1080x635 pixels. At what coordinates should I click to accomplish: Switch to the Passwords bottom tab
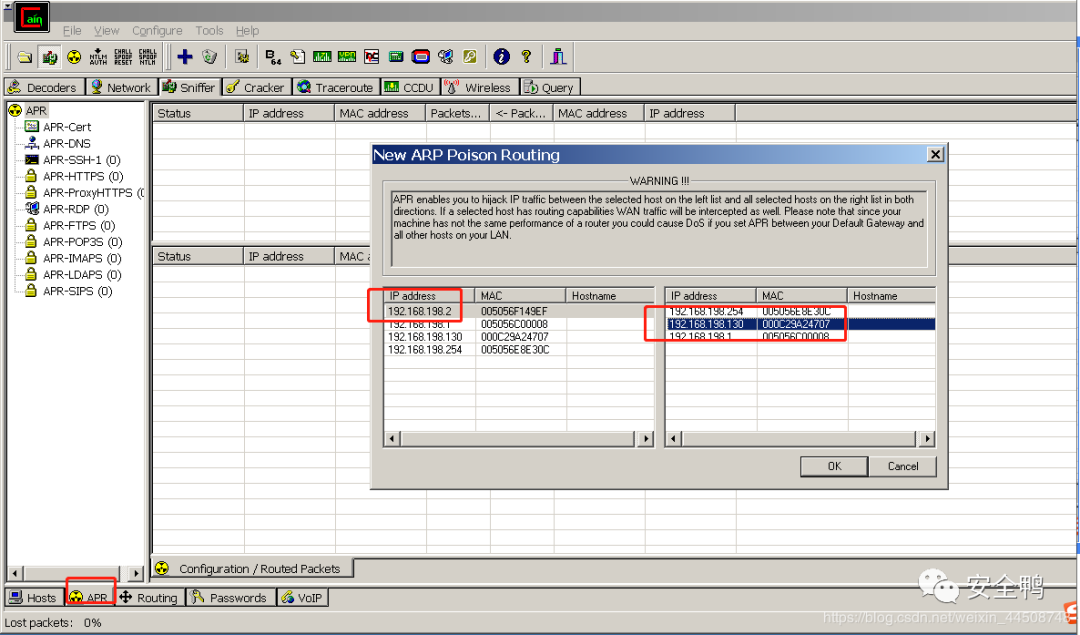click(x=230, y=598)
